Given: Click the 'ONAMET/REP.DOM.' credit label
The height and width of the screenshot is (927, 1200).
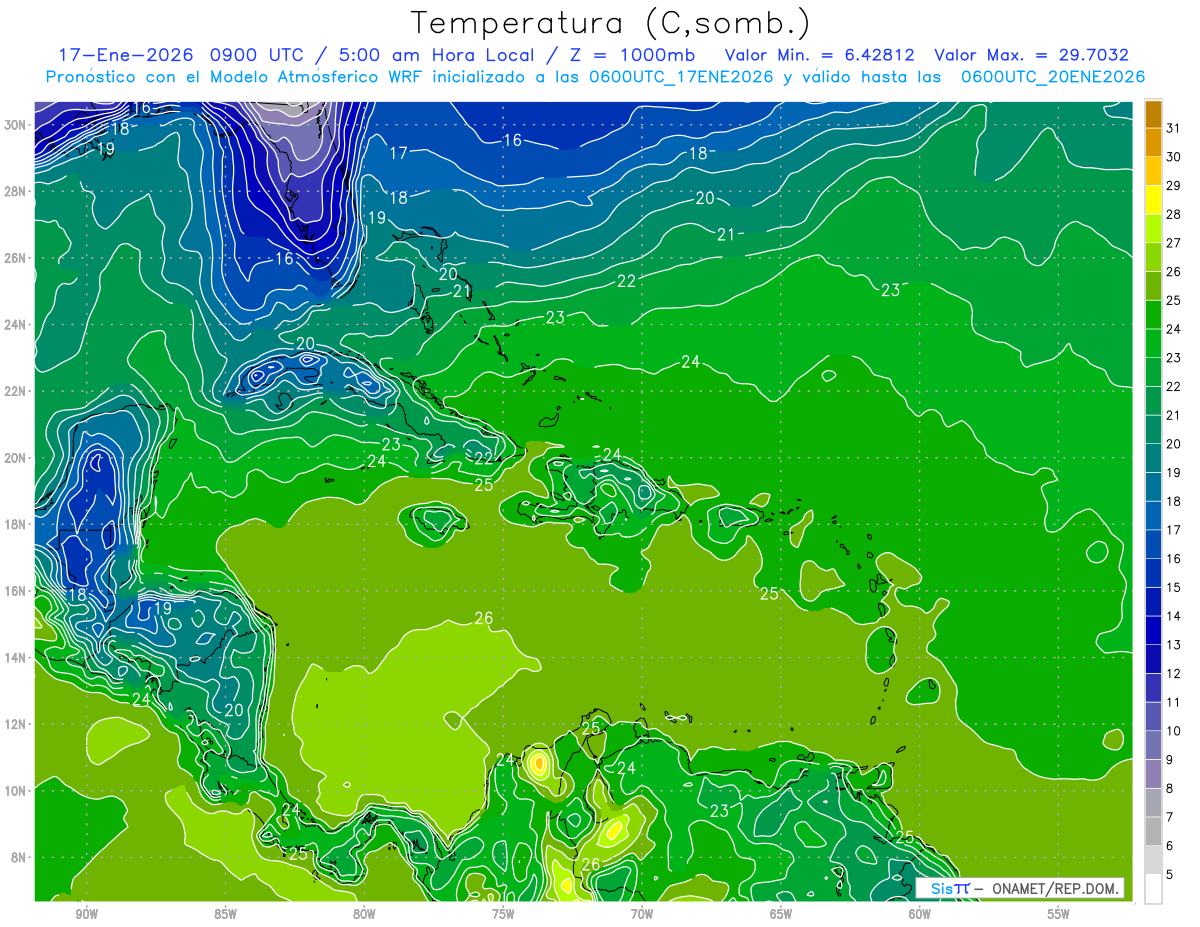Looking at the screenshot, I should [1055, 888].
